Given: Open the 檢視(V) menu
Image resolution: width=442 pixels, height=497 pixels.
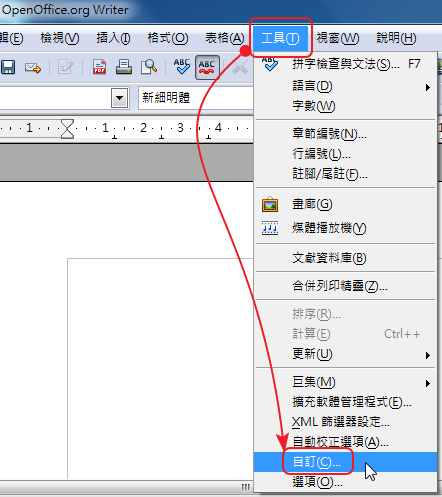Looking at the screenshot, I should (x=60, y=38).
